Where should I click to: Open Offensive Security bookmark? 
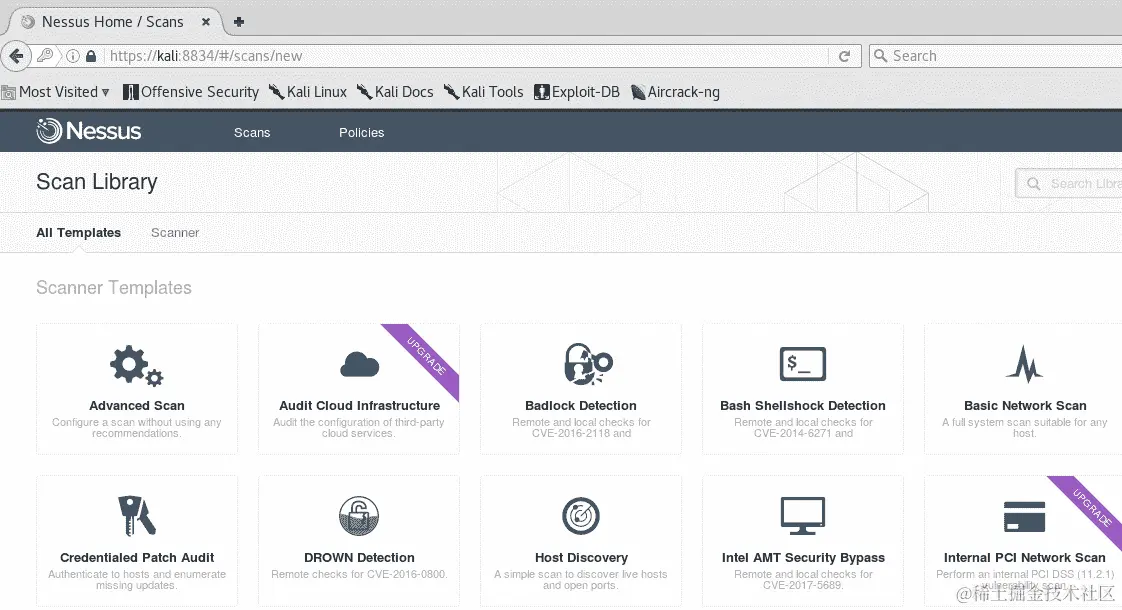coord(191,92)
